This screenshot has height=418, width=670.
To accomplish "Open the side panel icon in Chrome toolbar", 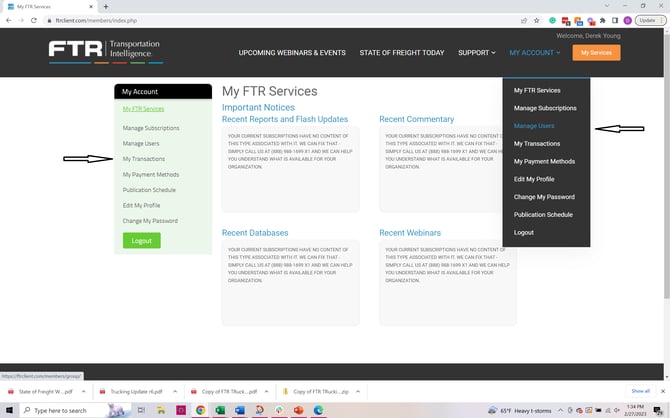I will click(615, 21).
